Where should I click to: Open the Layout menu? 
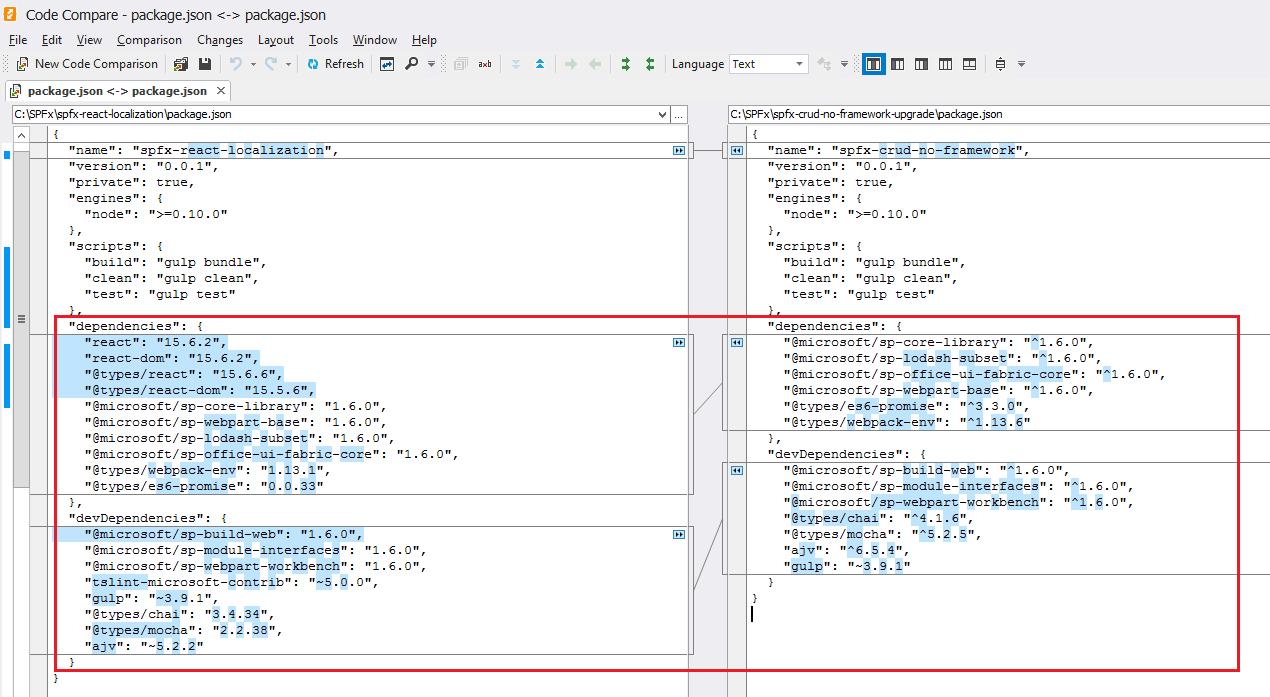coord(275,40)
